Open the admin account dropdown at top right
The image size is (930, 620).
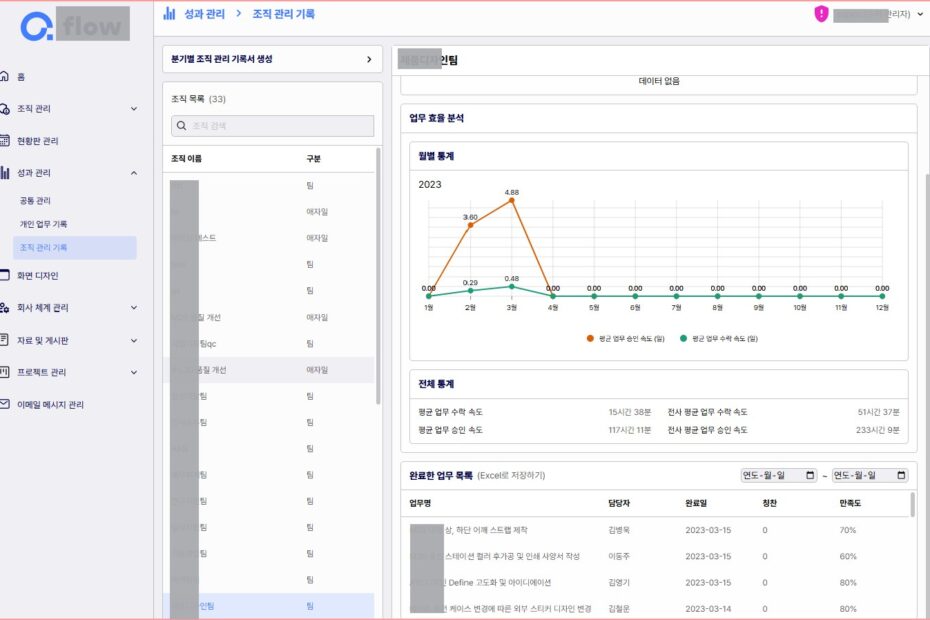920,15
